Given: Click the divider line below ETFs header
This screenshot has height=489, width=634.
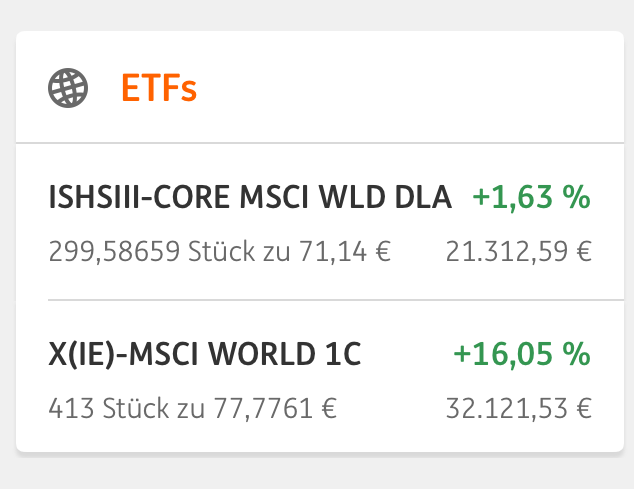Looking at the screenshot, I should coord(320,143).
